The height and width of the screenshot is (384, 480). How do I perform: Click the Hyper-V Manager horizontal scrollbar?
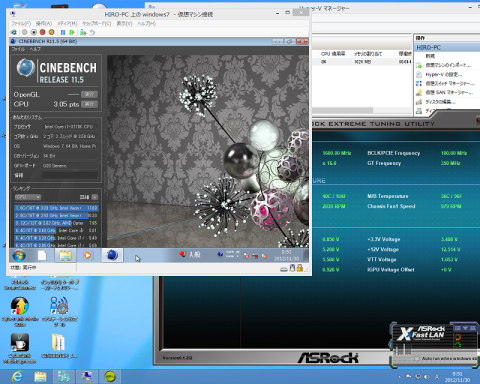342,110
